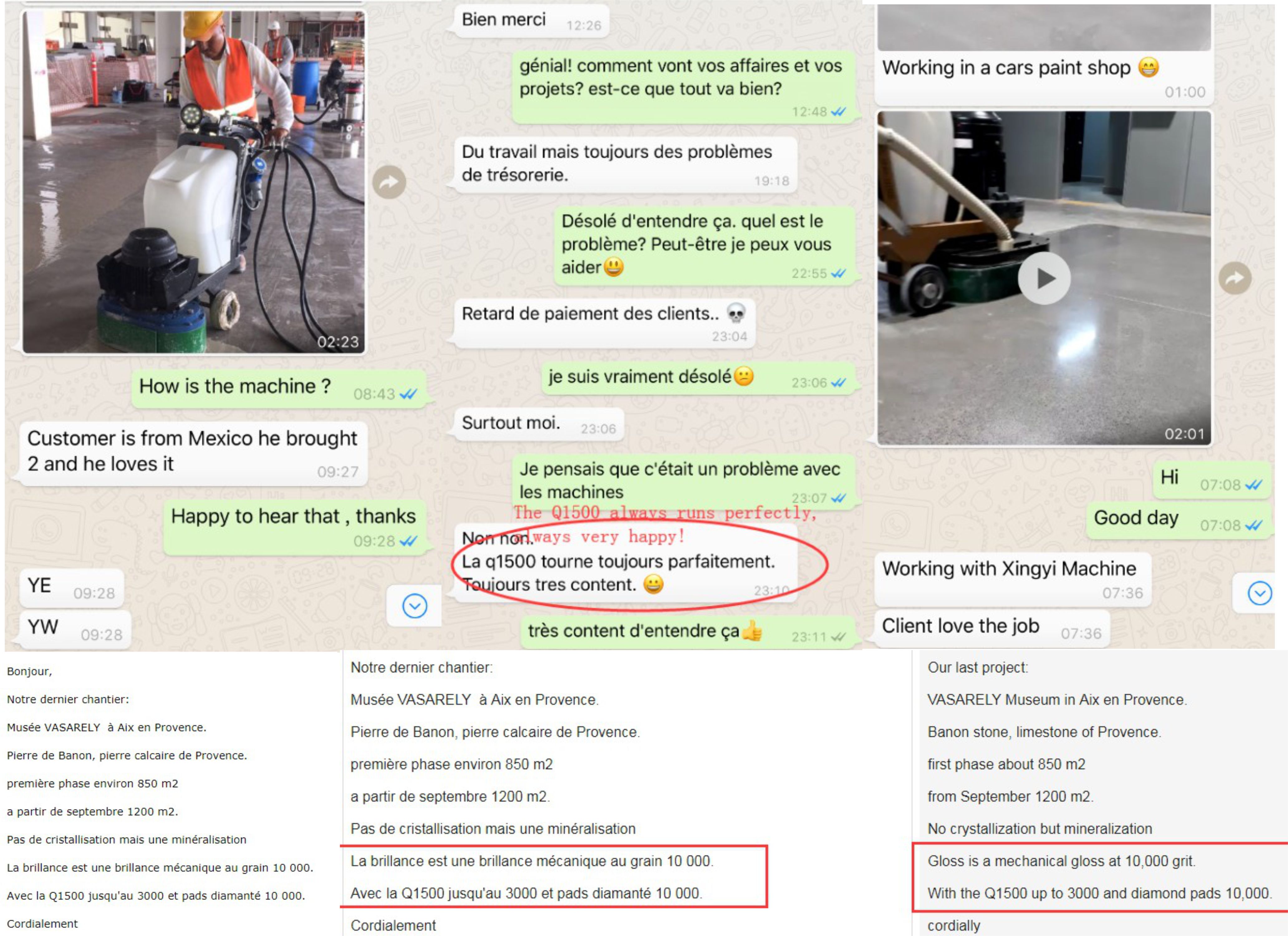The height and width of the screenshot is (936, 1288).
Task: Click 'Musée VASARELY à Aix en Provence' middle text
Action: tap(474, 700)
